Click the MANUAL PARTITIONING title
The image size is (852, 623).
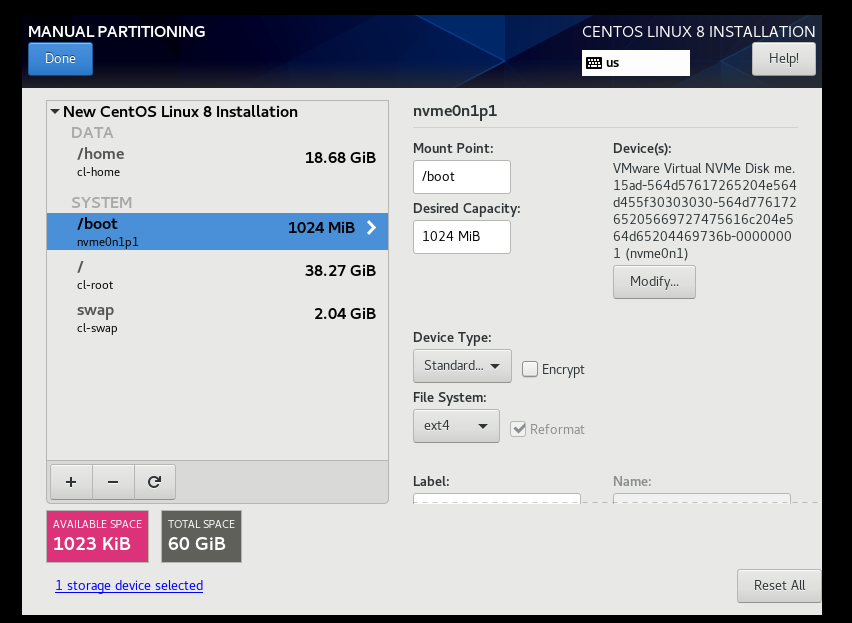pos(117,32)
